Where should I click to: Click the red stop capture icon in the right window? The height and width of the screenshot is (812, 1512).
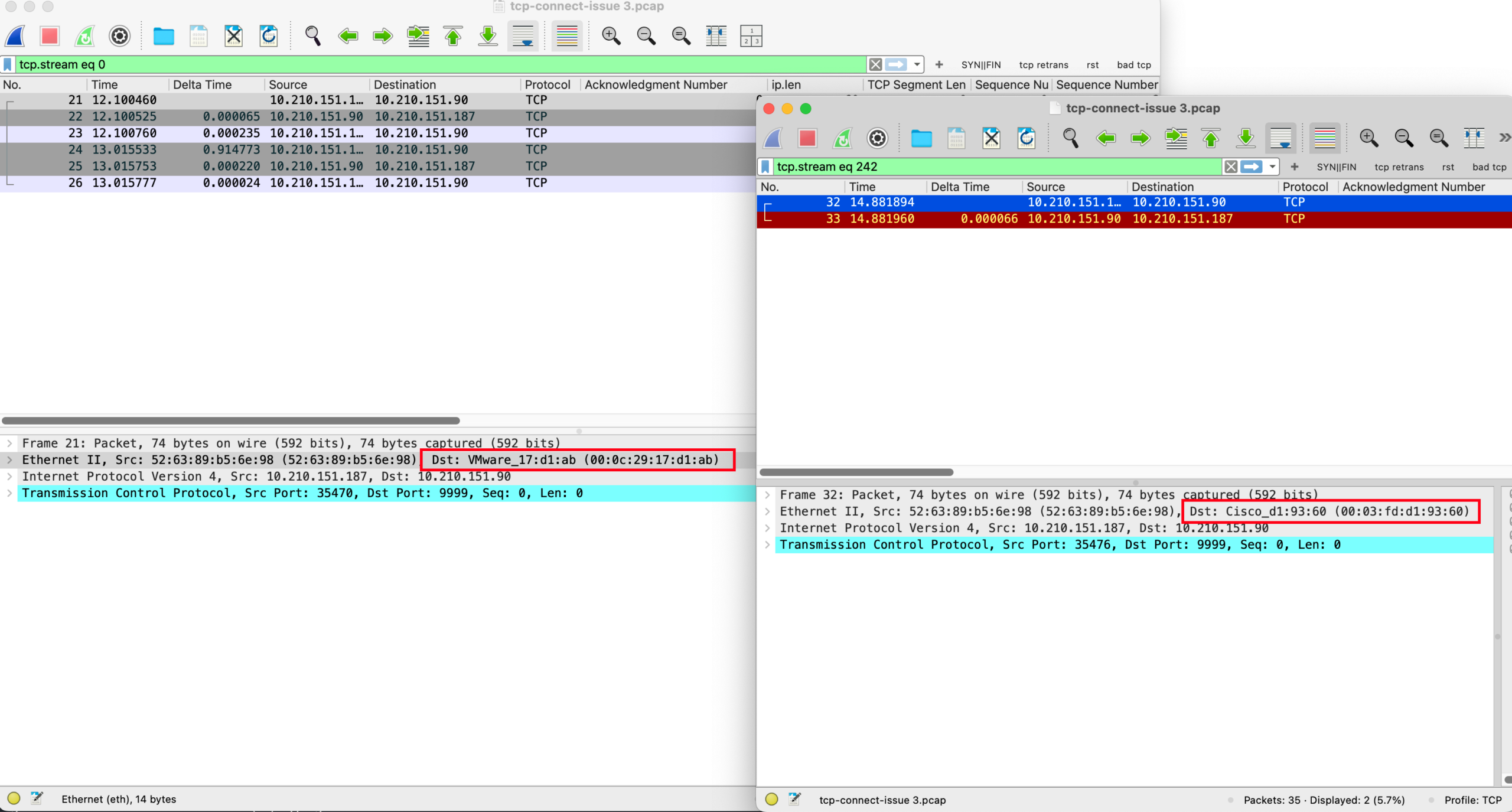coord(807,138)
